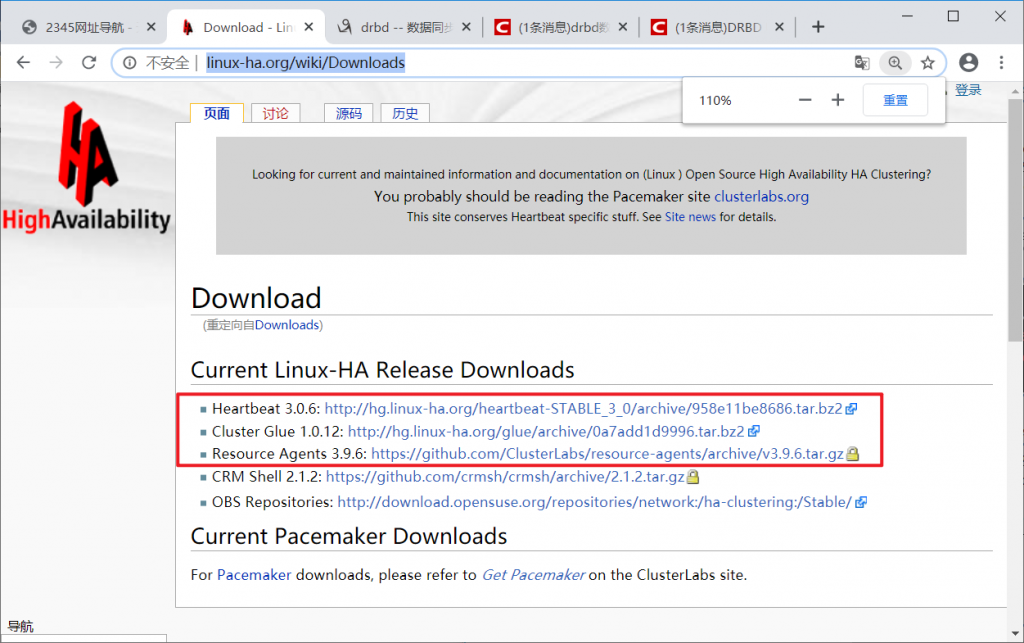Click the HighAvailability logo
The height and width of the screenshot is (643, 1024).
coord(86,168)
